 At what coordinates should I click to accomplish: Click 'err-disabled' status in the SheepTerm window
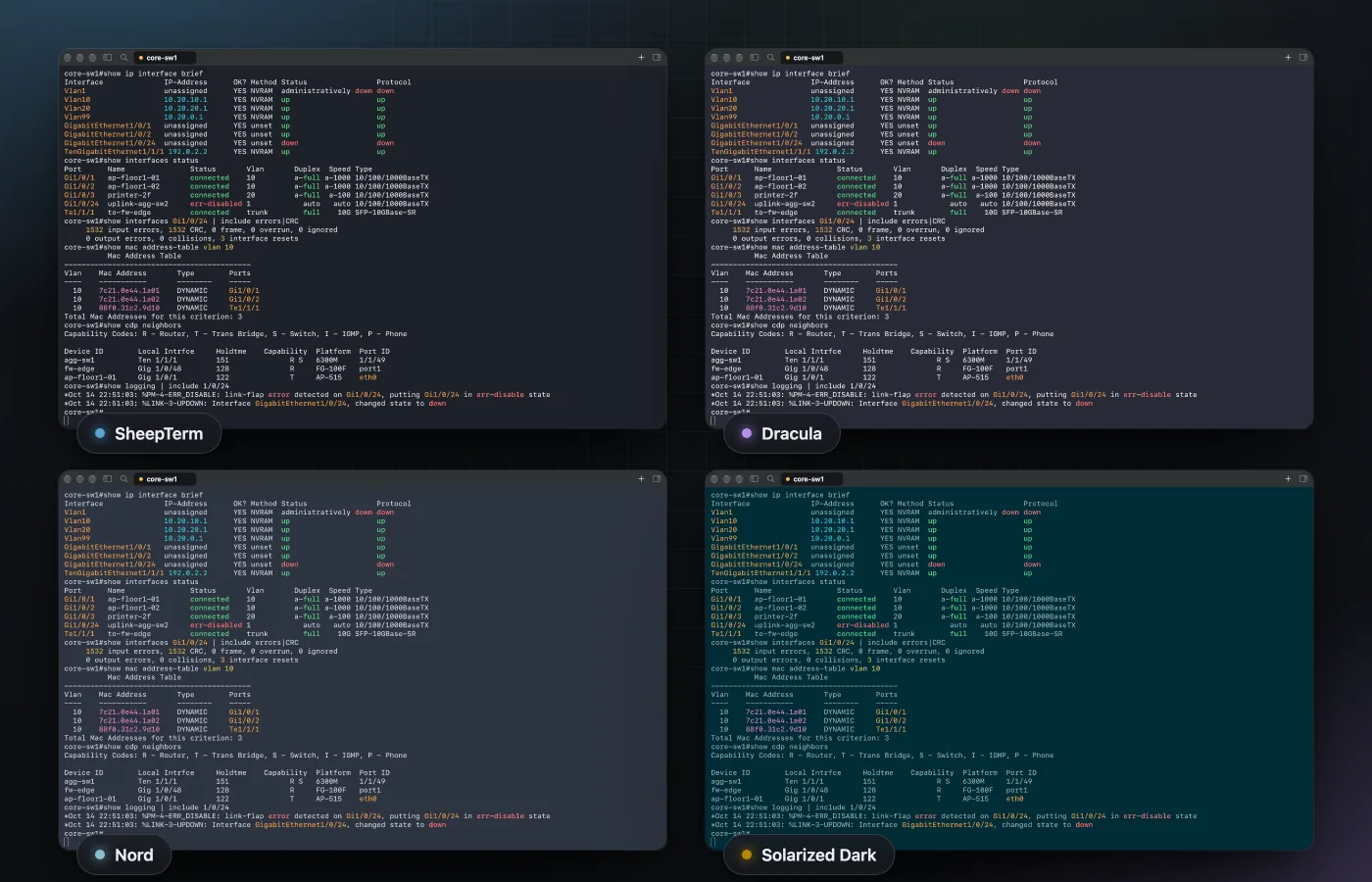217,204
